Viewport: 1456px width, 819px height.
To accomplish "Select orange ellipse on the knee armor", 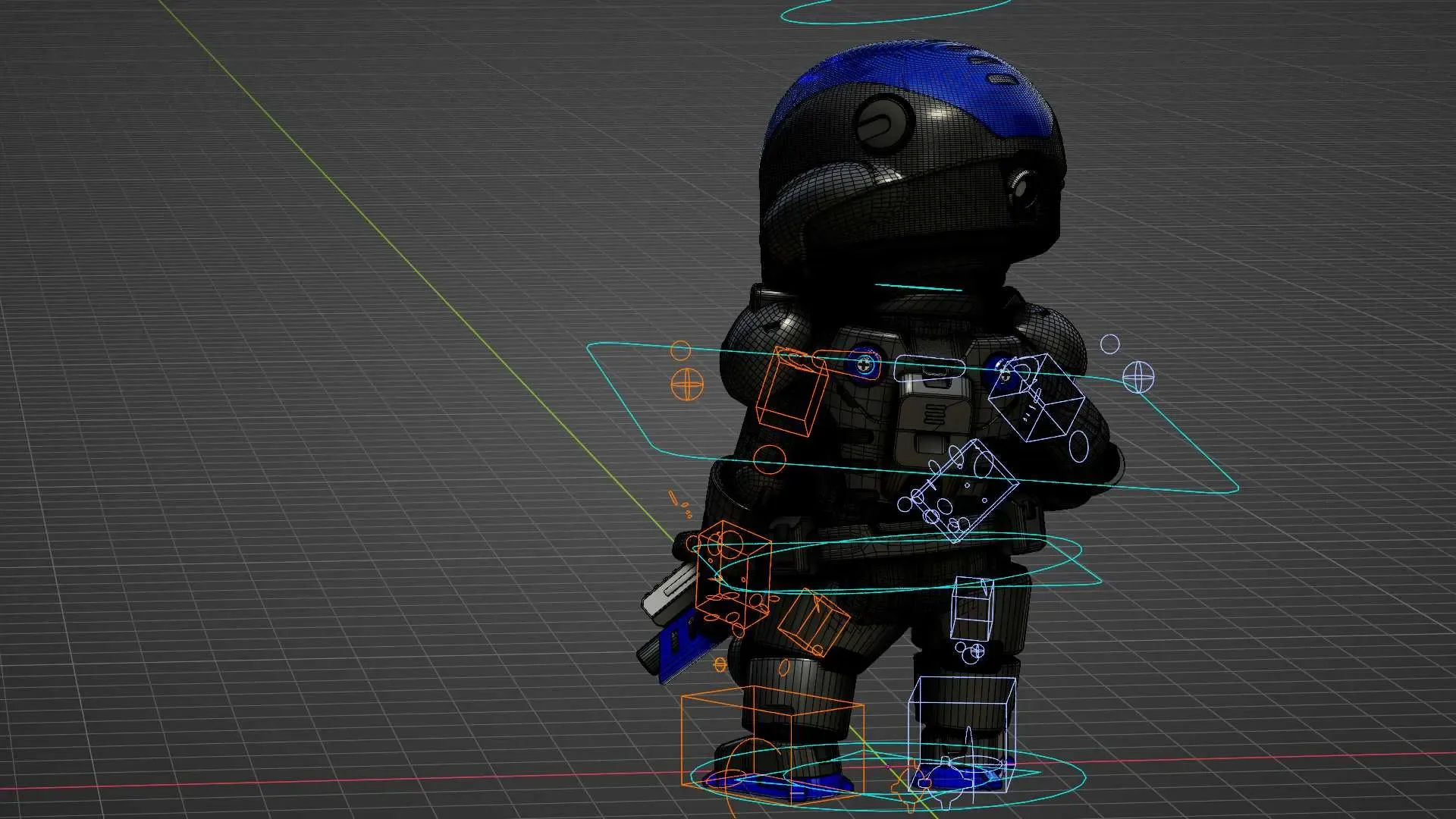I will [783, 667].
